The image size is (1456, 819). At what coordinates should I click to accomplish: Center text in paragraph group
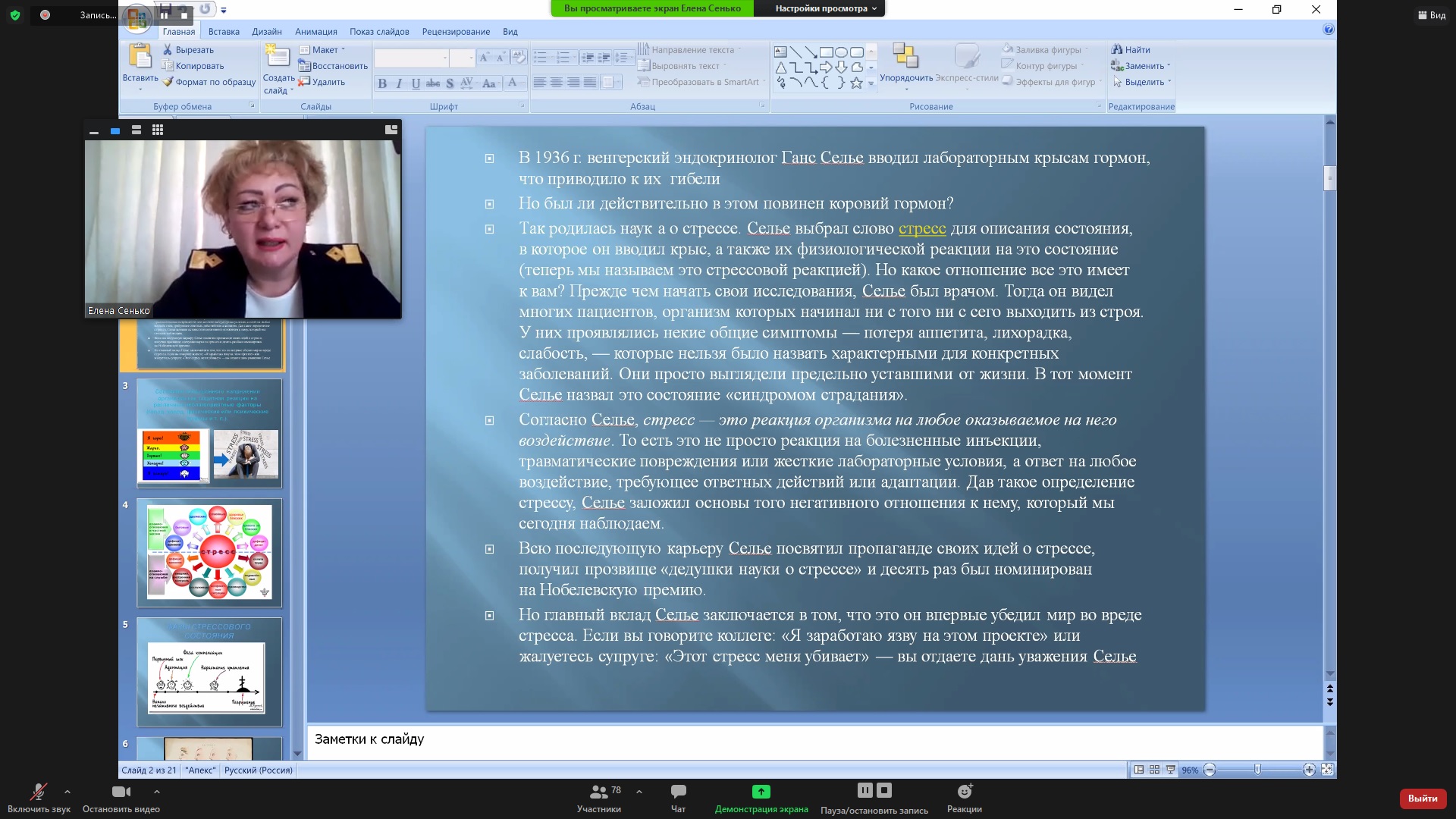(556, 83)
